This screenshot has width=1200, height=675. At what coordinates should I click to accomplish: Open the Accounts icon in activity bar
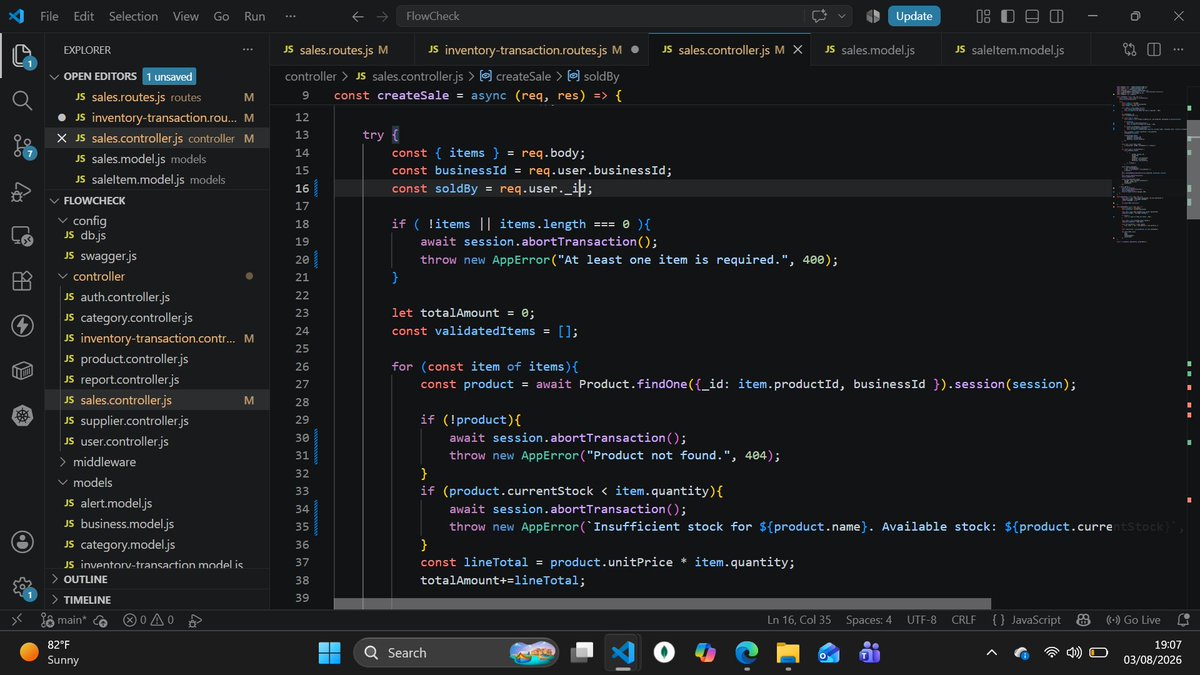click(x=22, y=542)
